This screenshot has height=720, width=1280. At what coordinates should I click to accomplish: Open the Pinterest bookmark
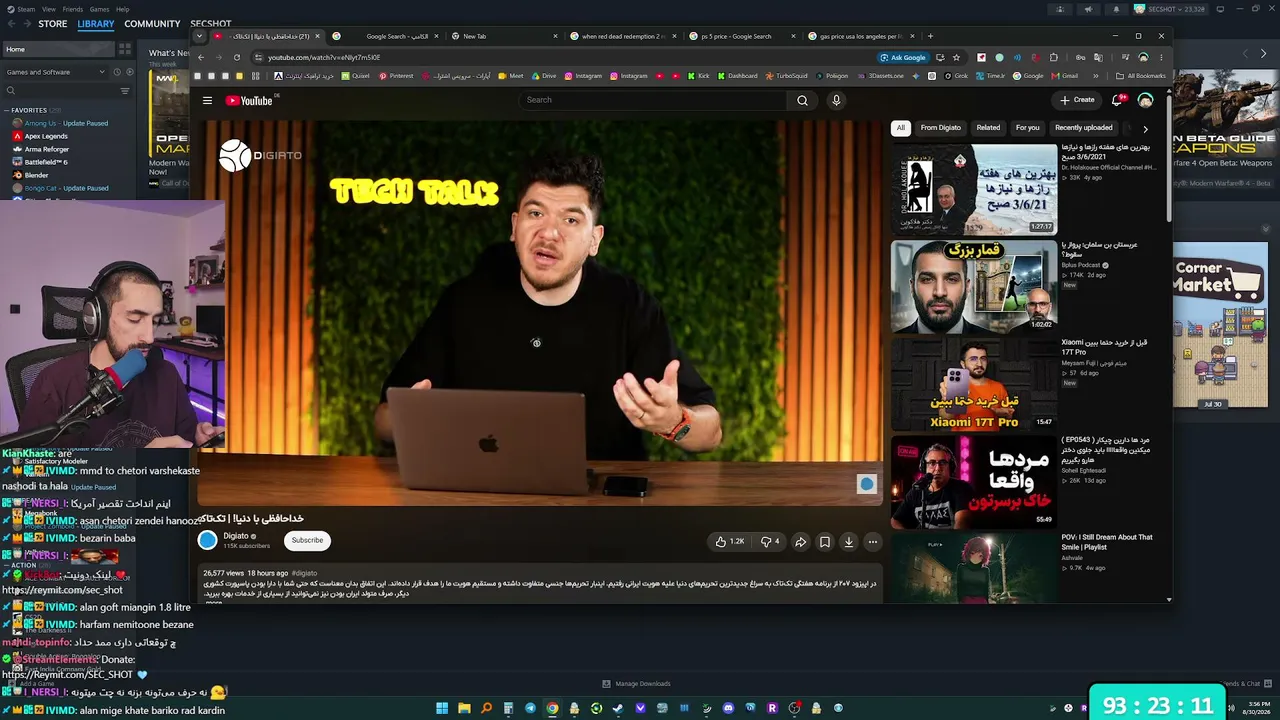pos(396,76)
